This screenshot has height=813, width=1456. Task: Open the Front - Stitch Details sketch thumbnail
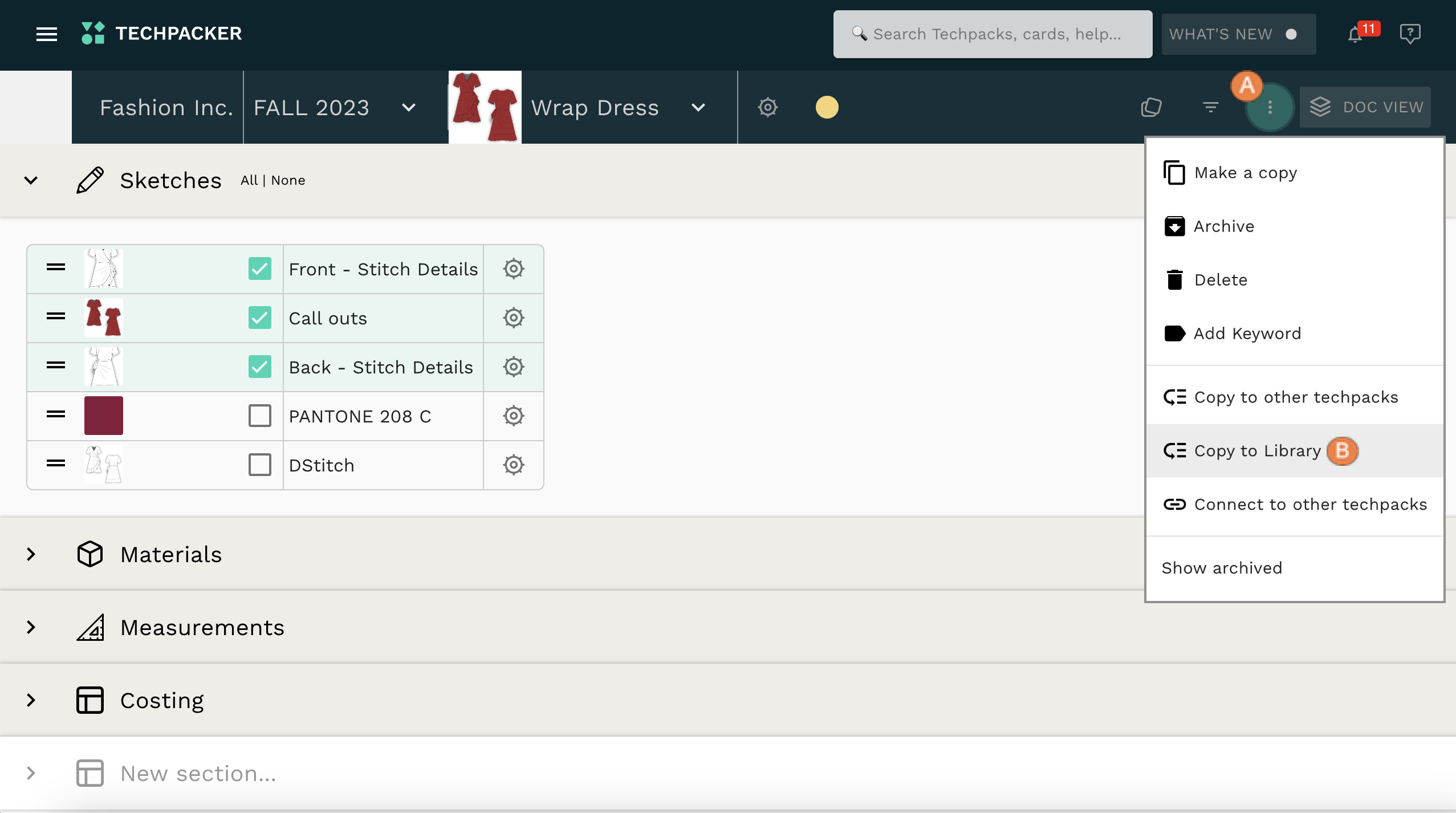pos(104,269)
